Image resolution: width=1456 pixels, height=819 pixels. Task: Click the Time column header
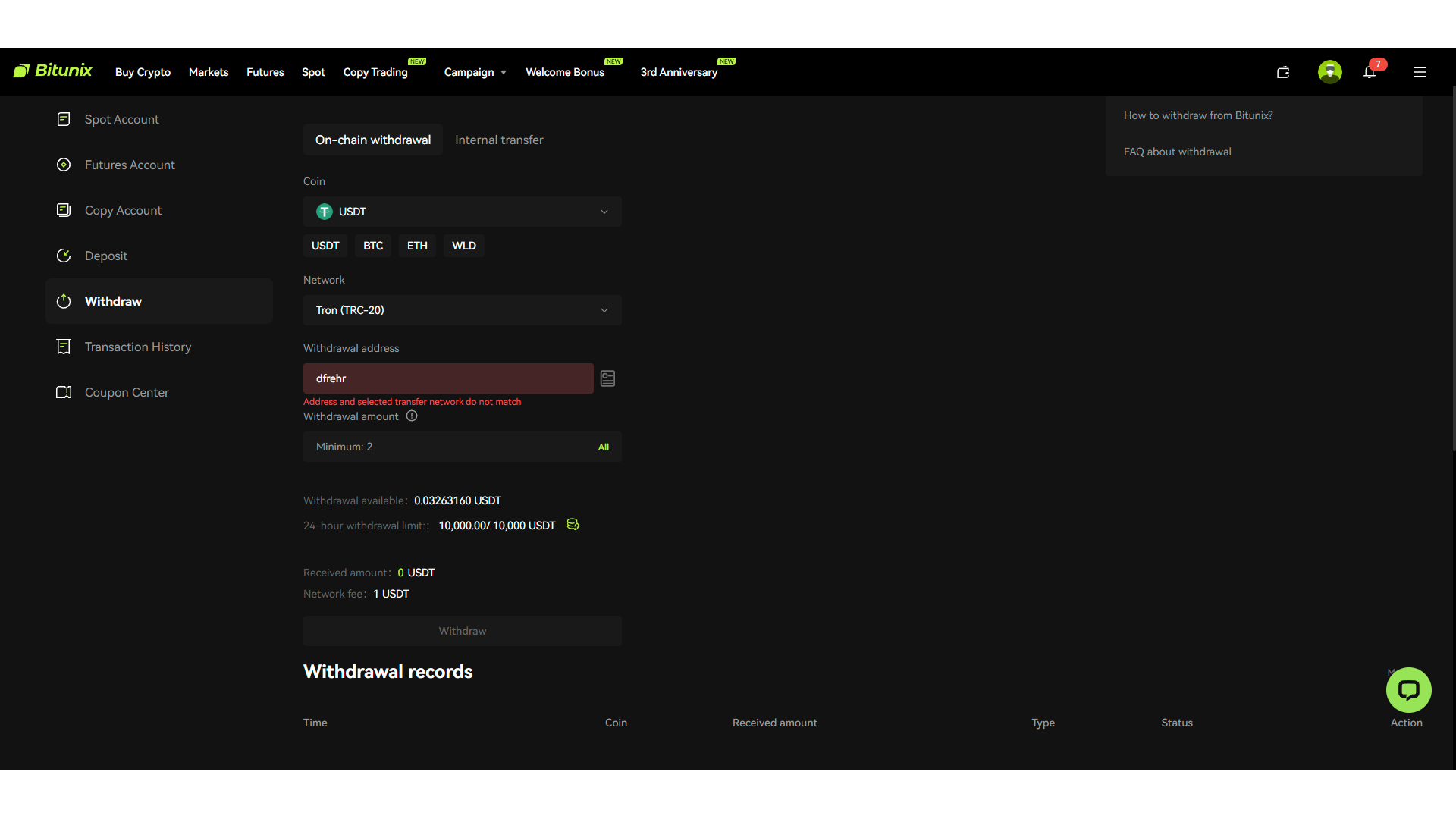[x=315, y=723]
